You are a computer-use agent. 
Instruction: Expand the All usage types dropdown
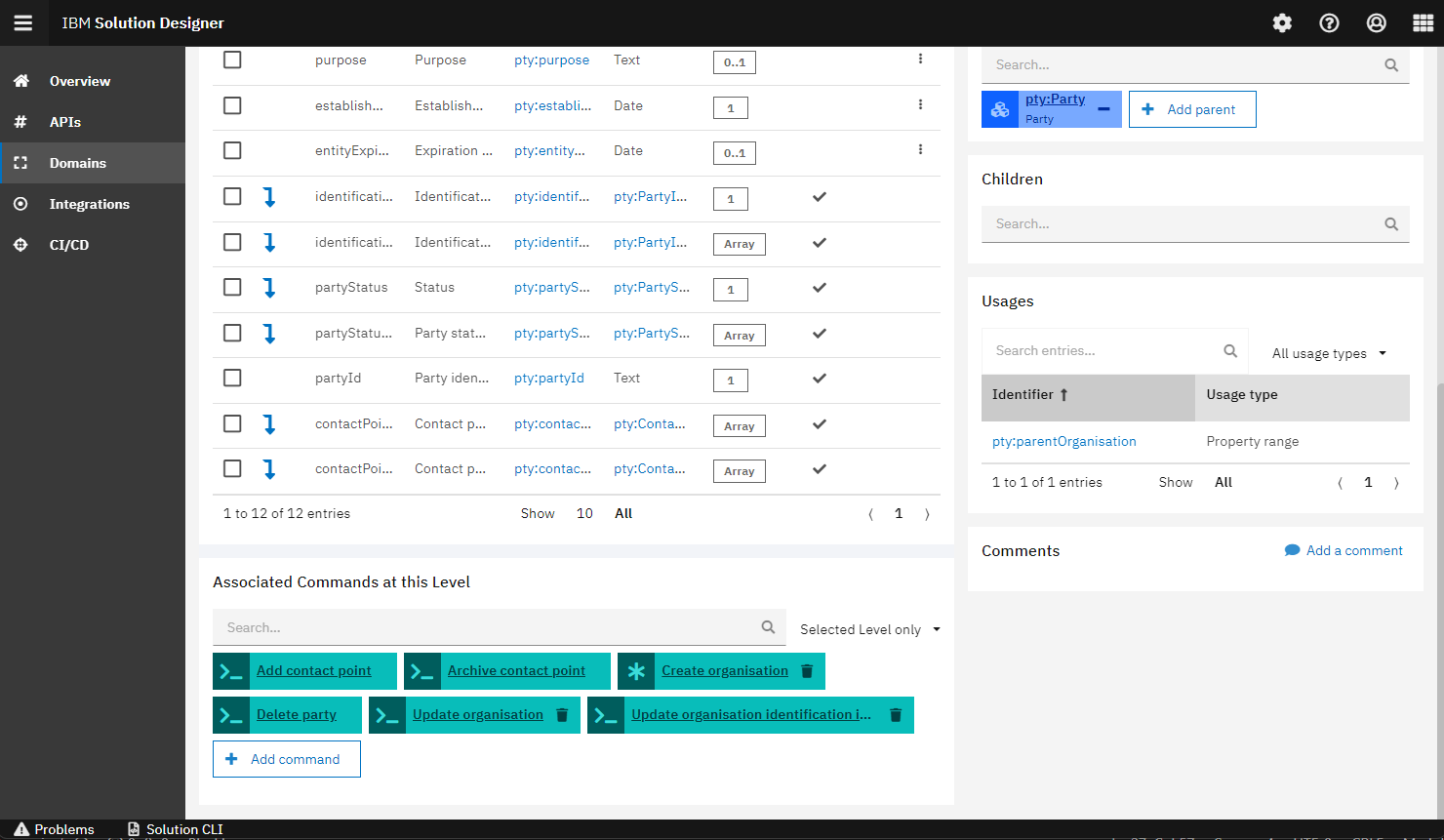click(1328, 353)
